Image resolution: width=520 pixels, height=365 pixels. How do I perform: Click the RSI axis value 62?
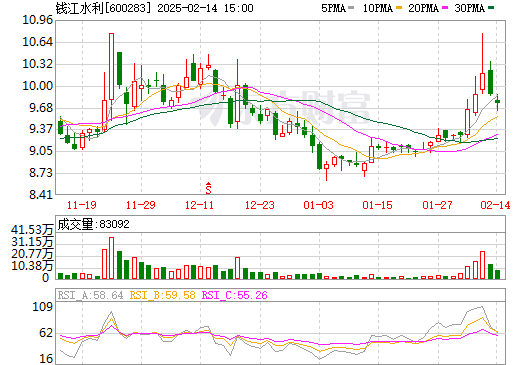coord(46,333)
